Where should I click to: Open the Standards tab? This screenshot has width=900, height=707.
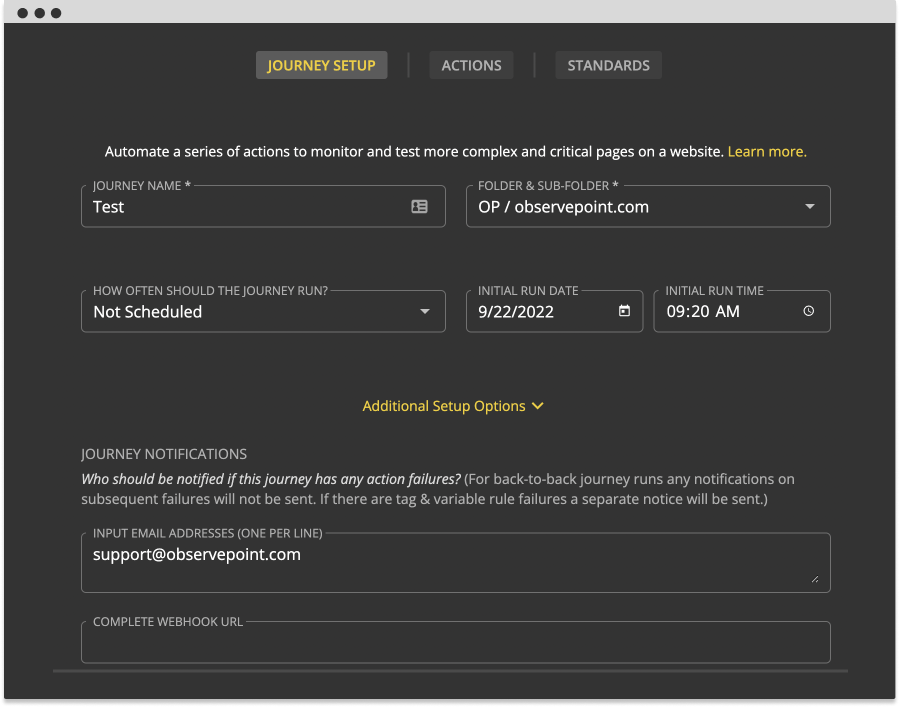point(608,65)
